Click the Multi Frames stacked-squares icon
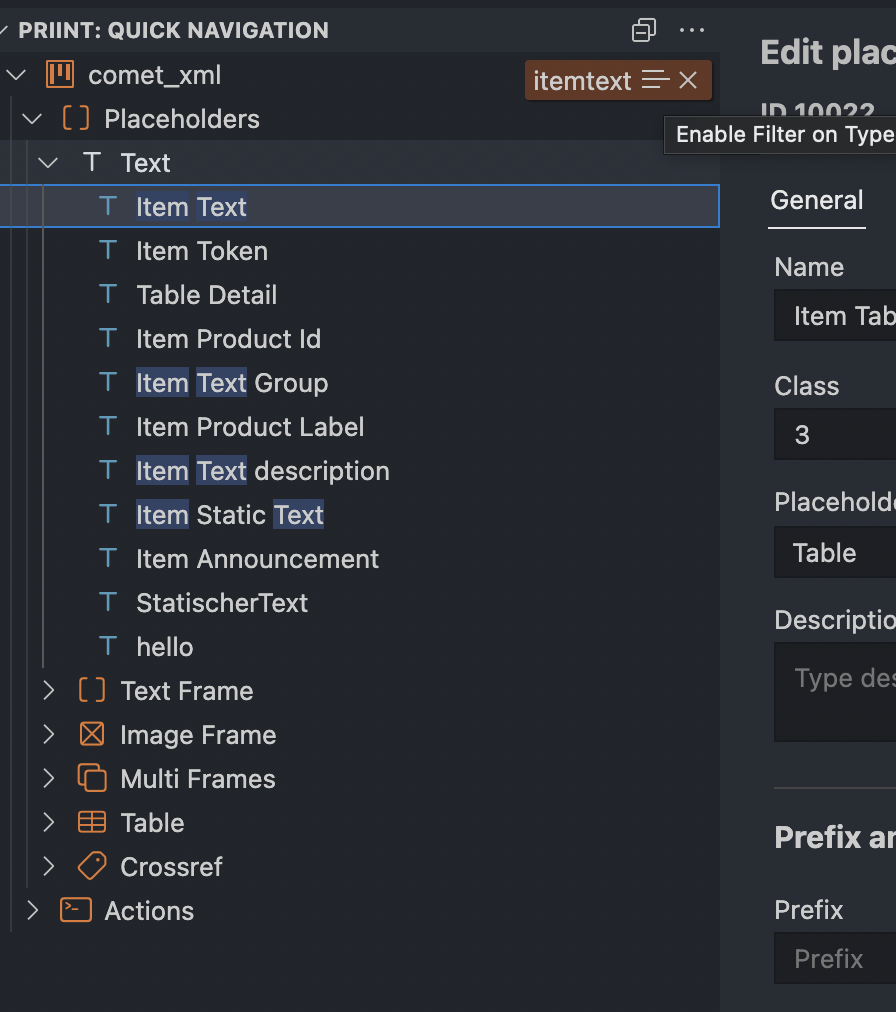The height and width of the screenshot is (1012, 896). [x=92, y=778]
